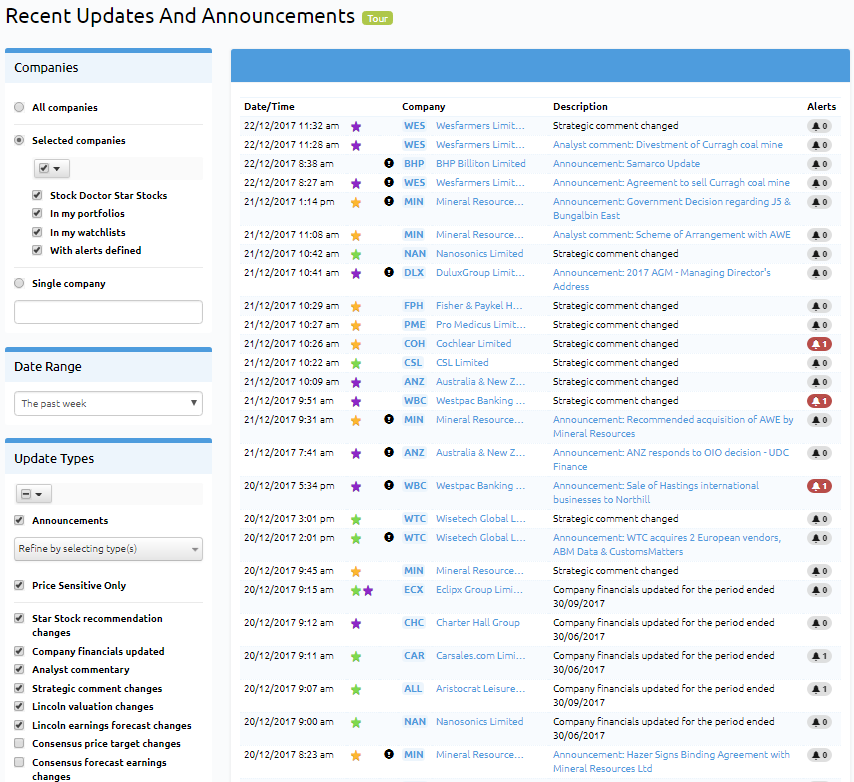Image resolution: width=854 pixels, height=782 pixels.
Task: Open Announcement: Agreement to sell Curragh coal mine
Action: coord(672,182)
